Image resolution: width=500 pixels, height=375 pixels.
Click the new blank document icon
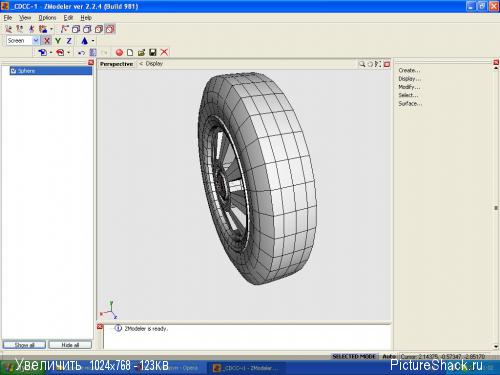[130, 52]
